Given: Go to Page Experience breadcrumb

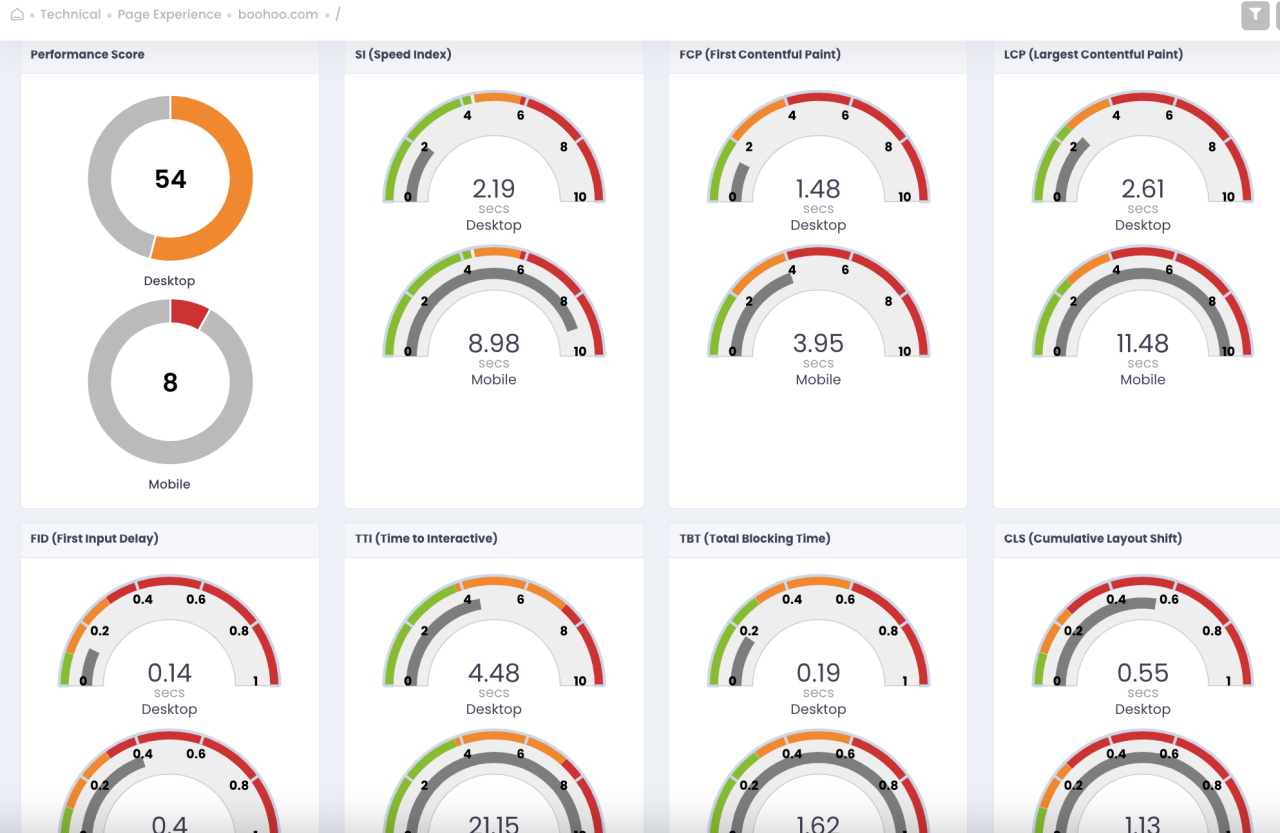Looking at the screenshot, I should pos(169,14).
